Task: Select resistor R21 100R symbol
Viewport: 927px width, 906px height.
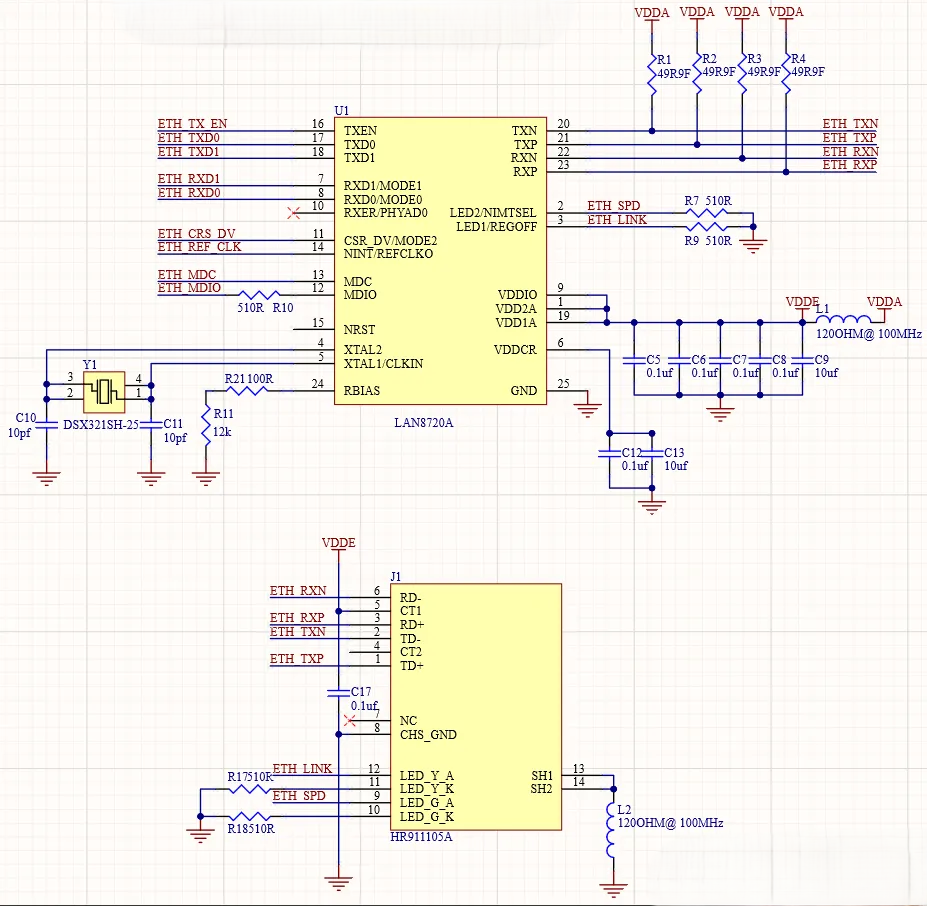Action: [248, 390]
